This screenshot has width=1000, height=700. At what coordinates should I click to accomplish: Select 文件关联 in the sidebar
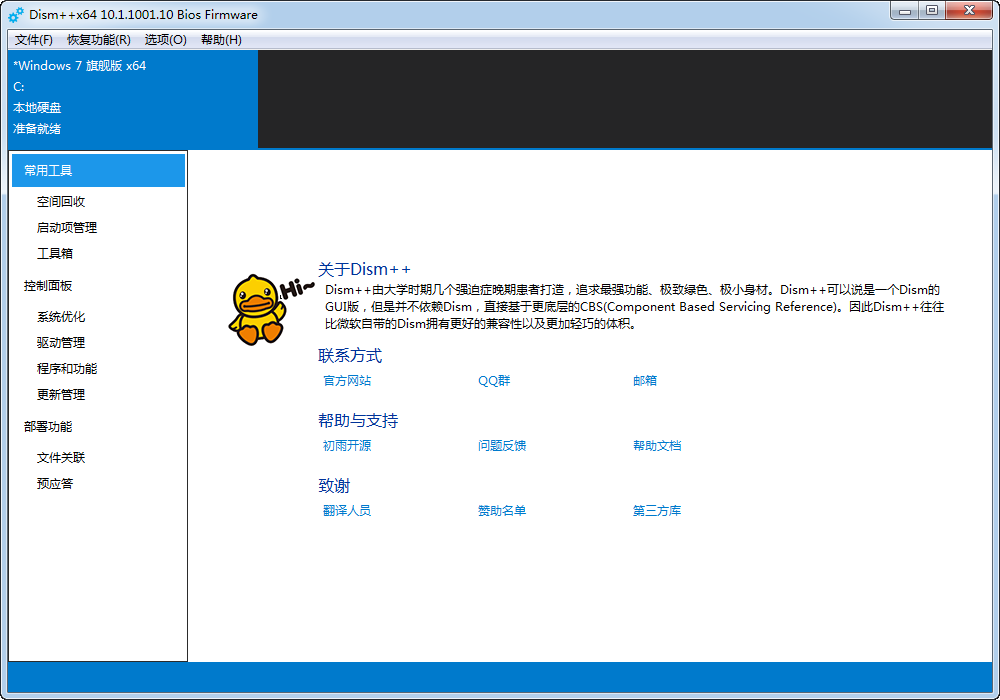coord(61,458)
